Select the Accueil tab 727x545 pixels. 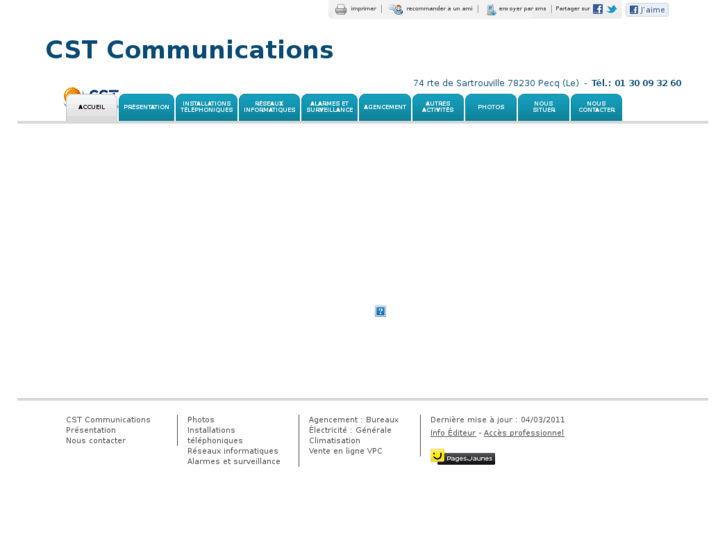[x=91, y=108]
